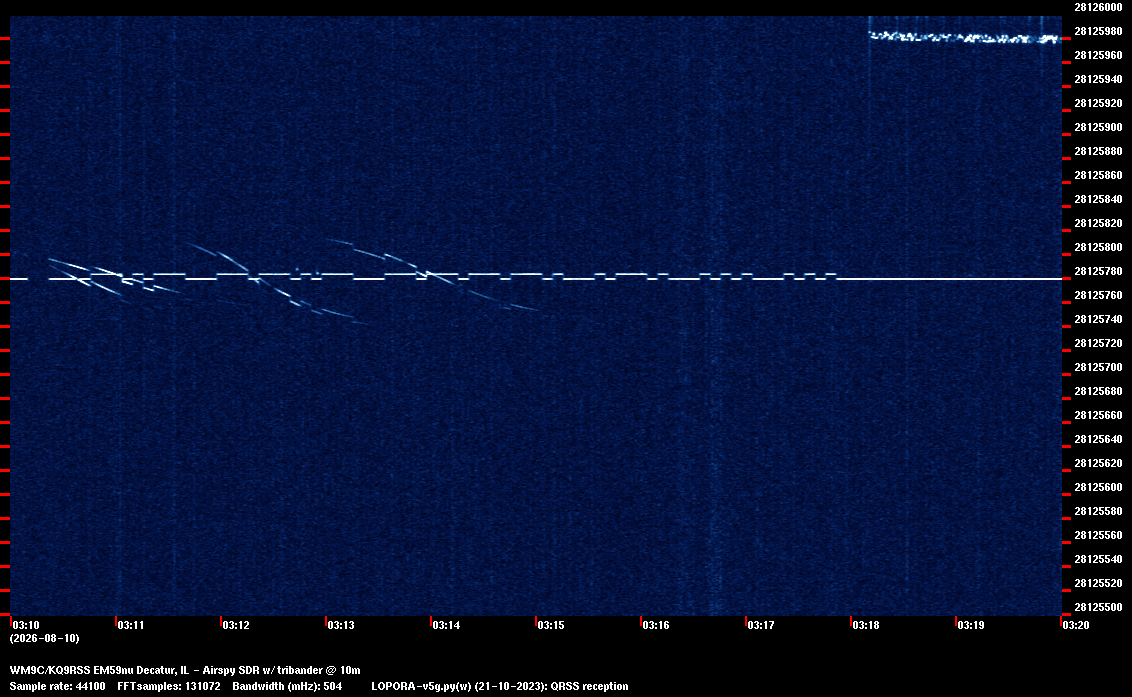Click the 28125900 frequency label

point(1098,127)
